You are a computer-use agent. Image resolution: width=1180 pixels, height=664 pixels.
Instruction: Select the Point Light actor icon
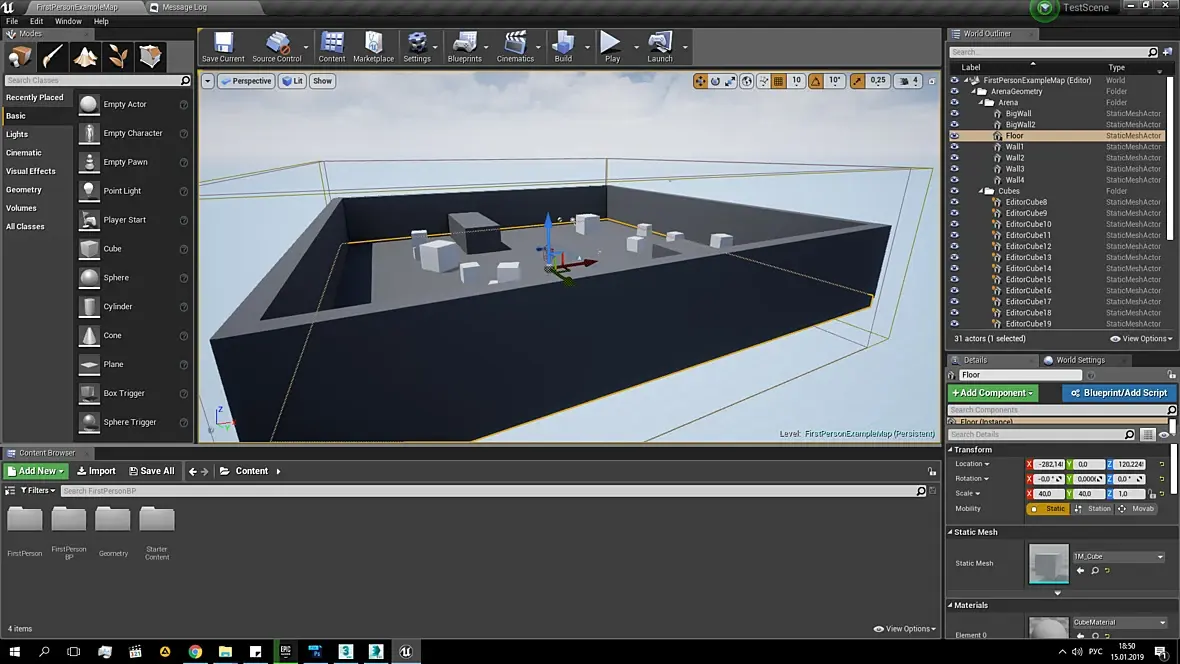89,191
